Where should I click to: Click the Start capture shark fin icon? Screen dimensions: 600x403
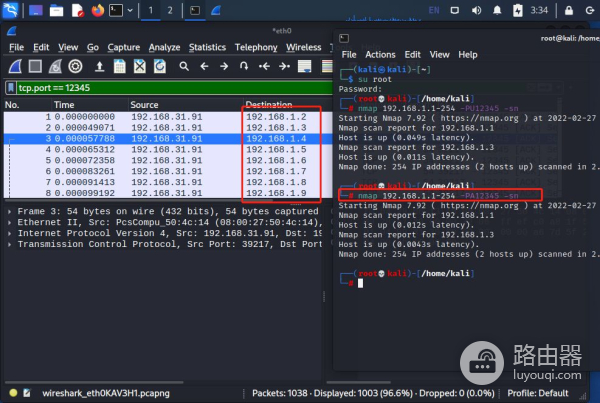(13, 66)
